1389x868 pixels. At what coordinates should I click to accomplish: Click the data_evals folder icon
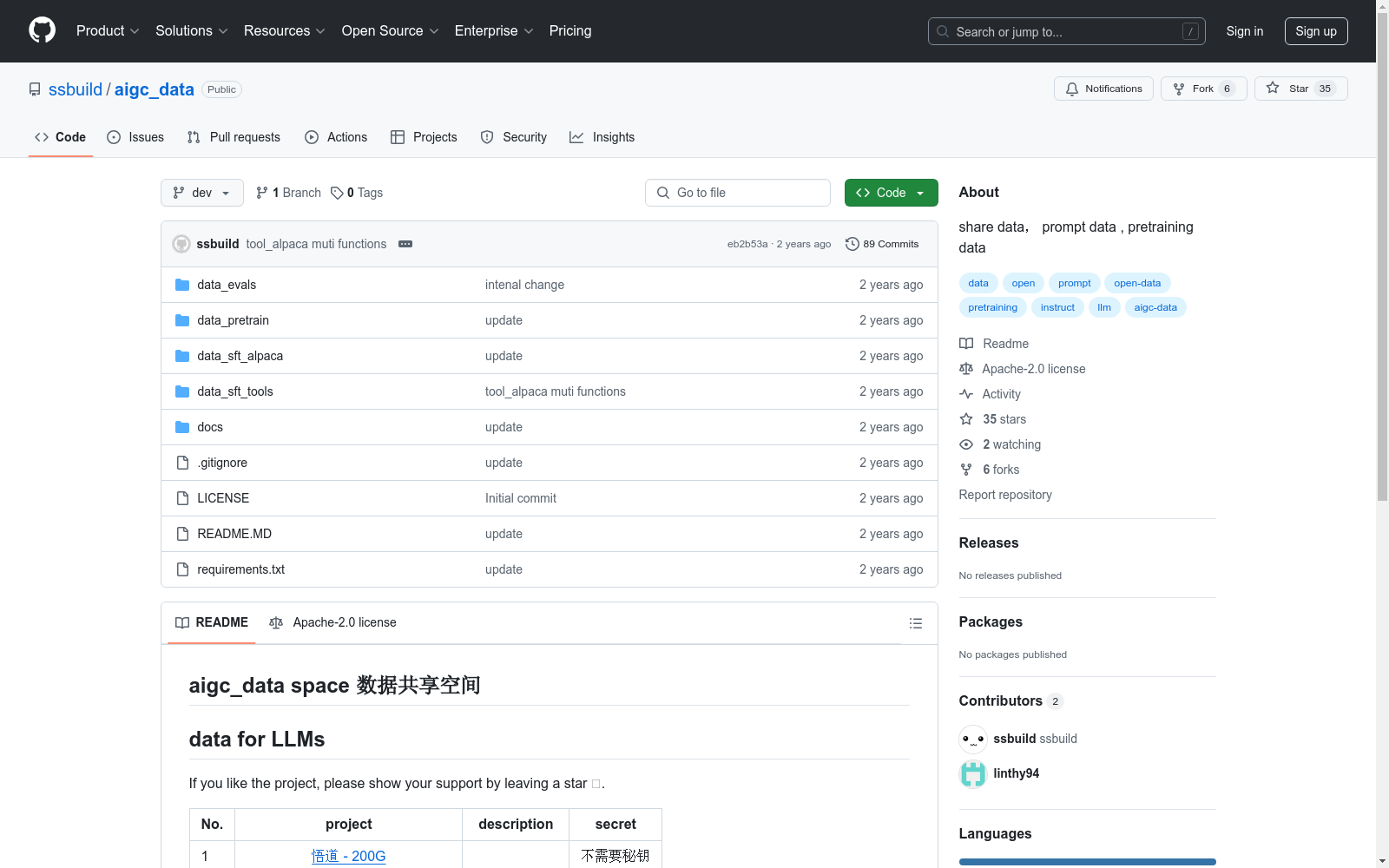182,285
